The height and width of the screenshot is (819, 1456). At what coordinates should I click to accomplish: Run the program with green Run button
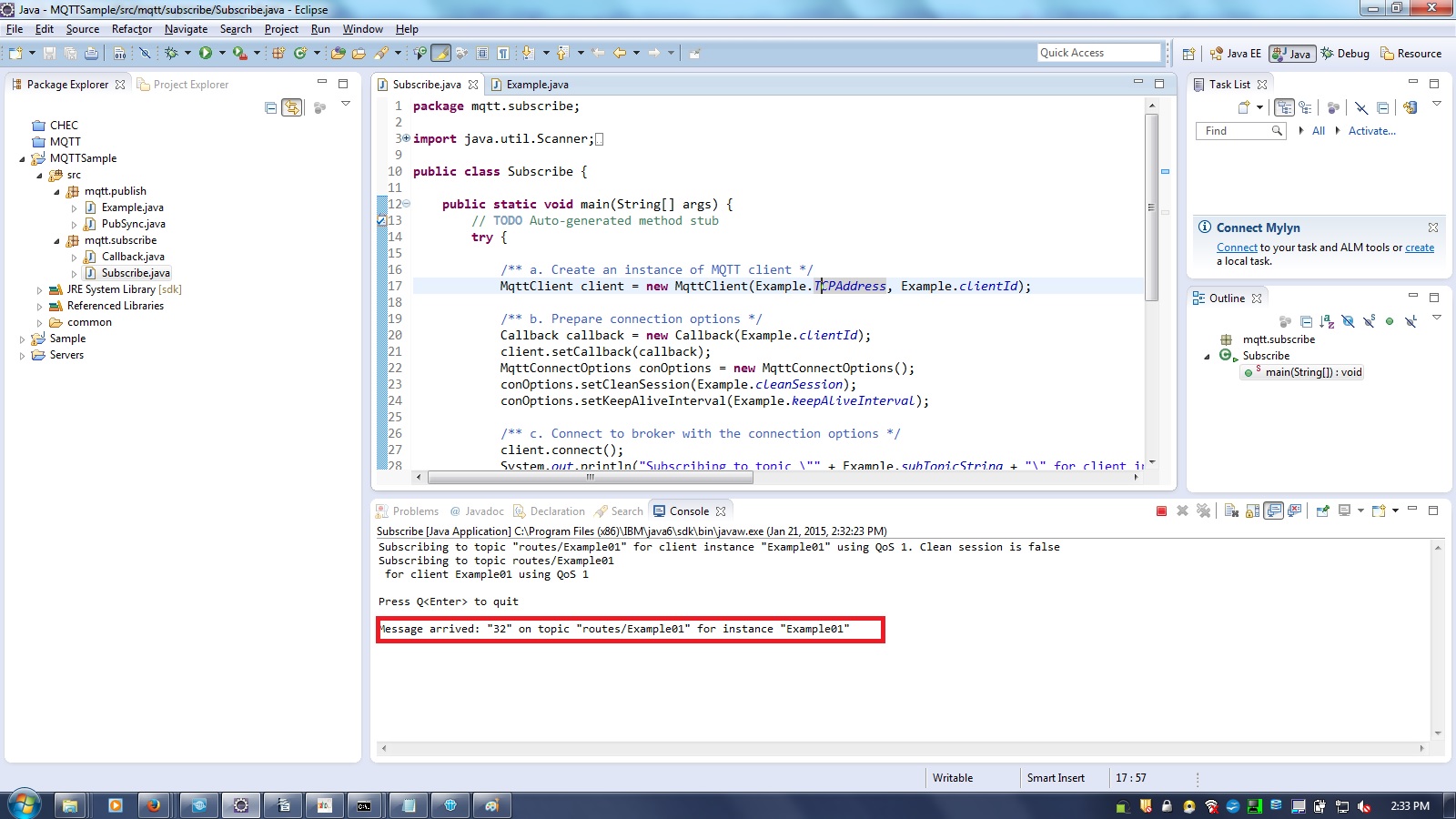pos(206,54)
